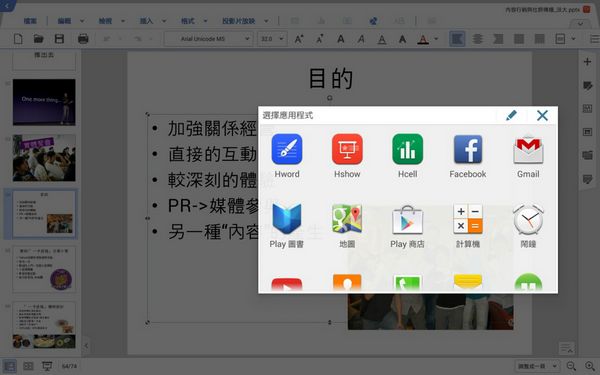Open the zoom fit dropdown
Screen dimensions: 600x375
(537, 366)
